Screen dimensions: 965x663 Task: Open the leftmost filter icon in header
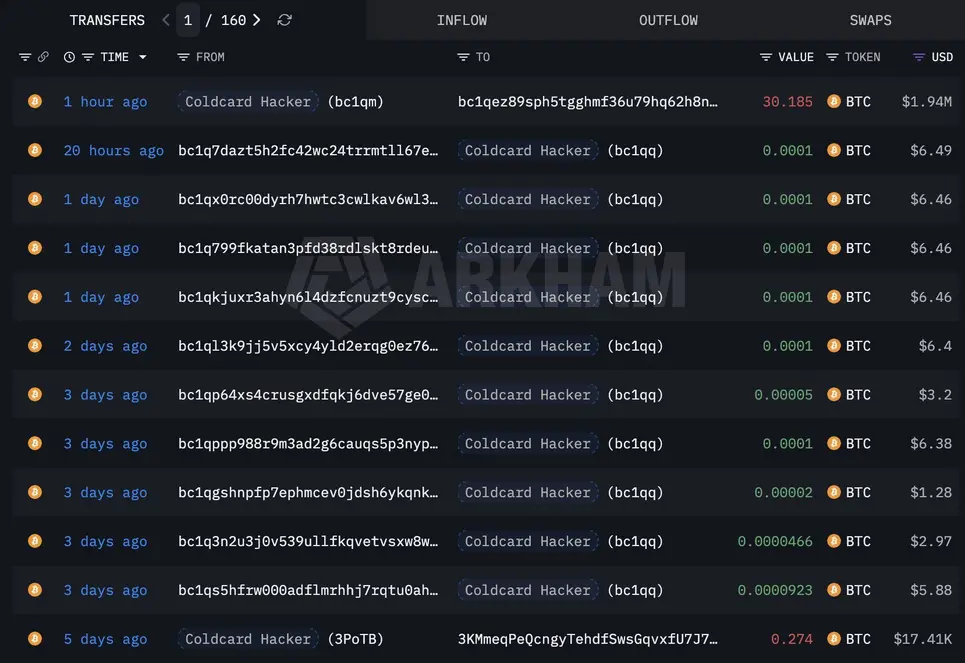click(x=25, y=57)
